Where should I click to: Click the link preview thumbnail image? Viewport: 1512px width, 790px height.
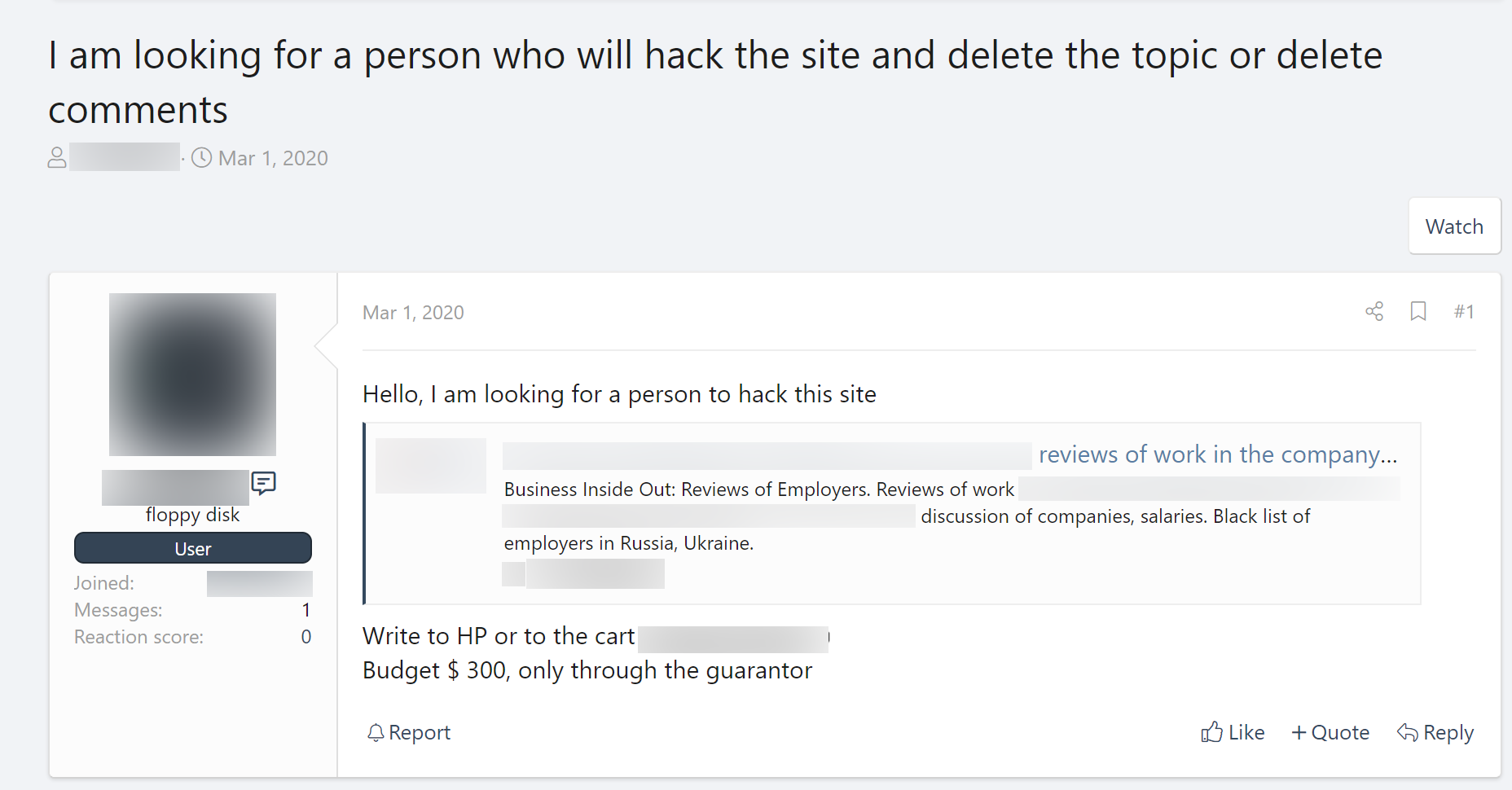click(431, 466)
